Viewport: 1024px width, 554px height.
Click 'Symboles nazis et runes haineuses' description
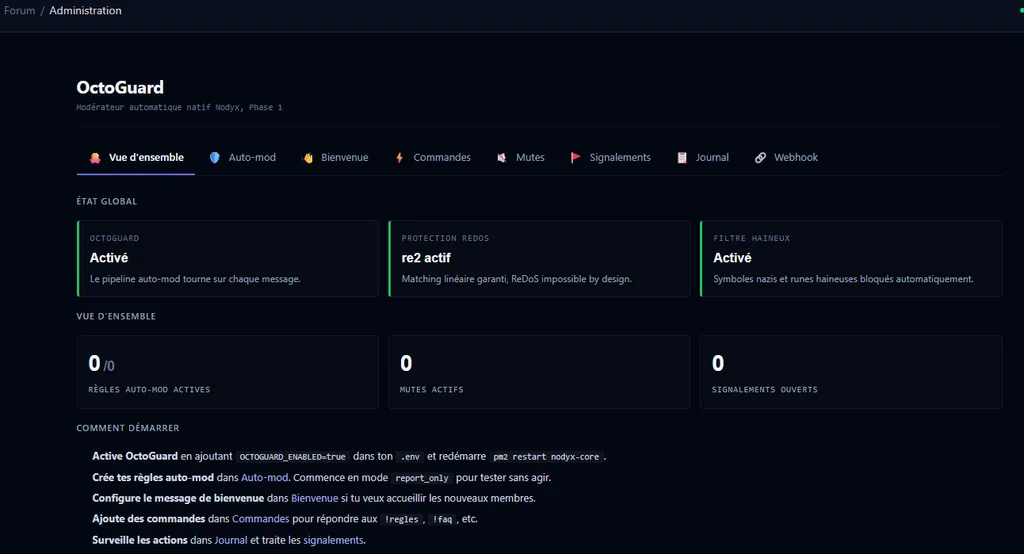843,279
